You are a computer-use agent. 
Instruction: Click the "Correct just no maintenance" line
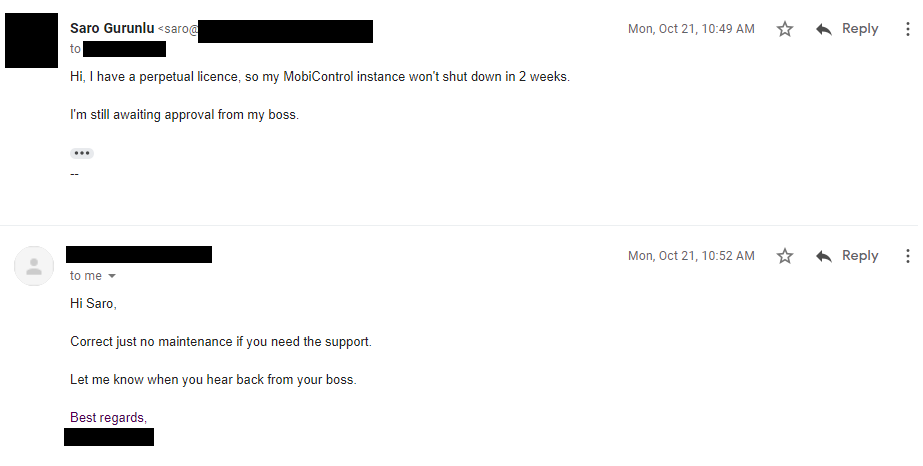click(x=220, y=342)
